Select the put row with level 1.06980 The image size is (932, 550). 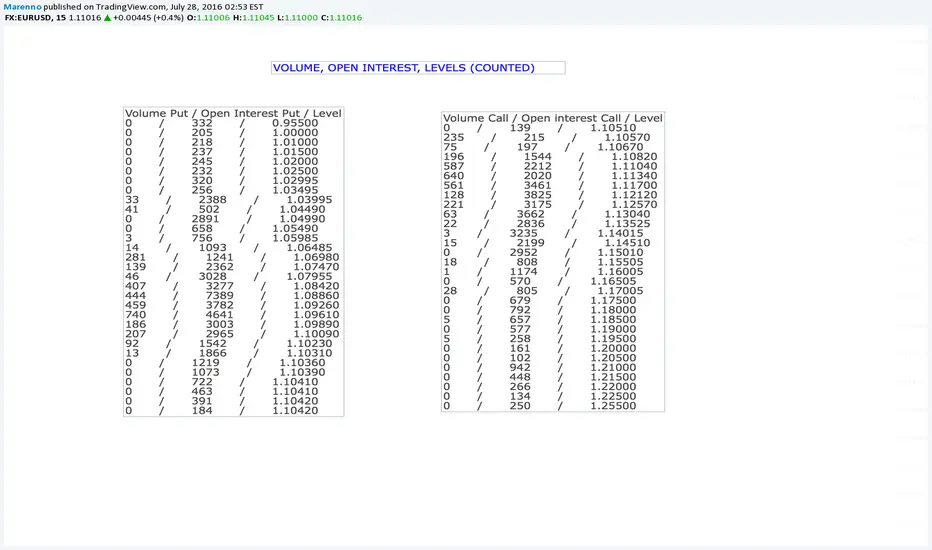coord(232,257)
